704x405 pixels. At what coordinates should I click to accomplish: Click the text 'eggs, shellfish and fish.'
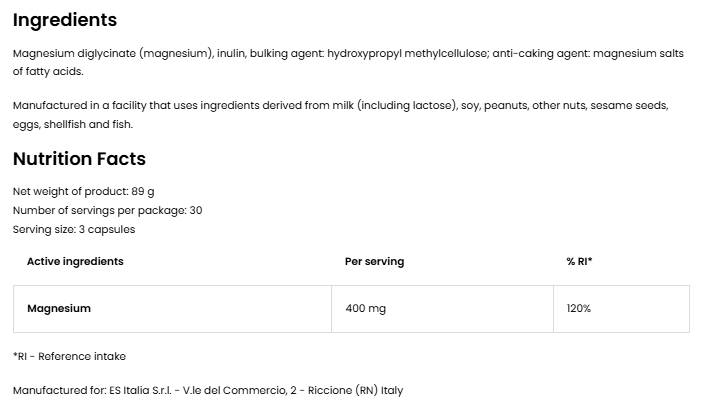[x=73, y=124]
